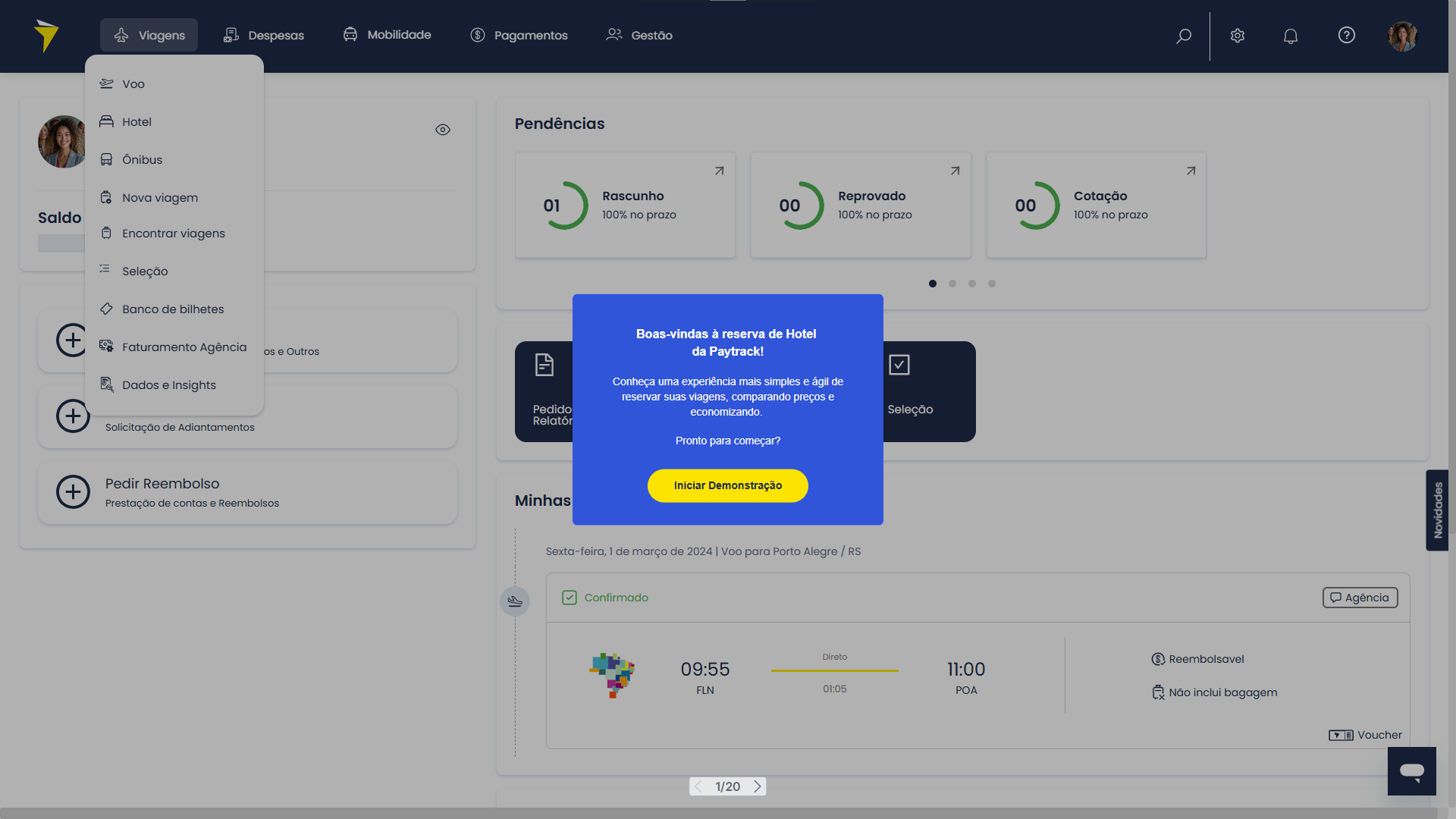1456x819 pixels.
Task: Click Seleção checkbox icon tile
Action: tap(899, 365)
